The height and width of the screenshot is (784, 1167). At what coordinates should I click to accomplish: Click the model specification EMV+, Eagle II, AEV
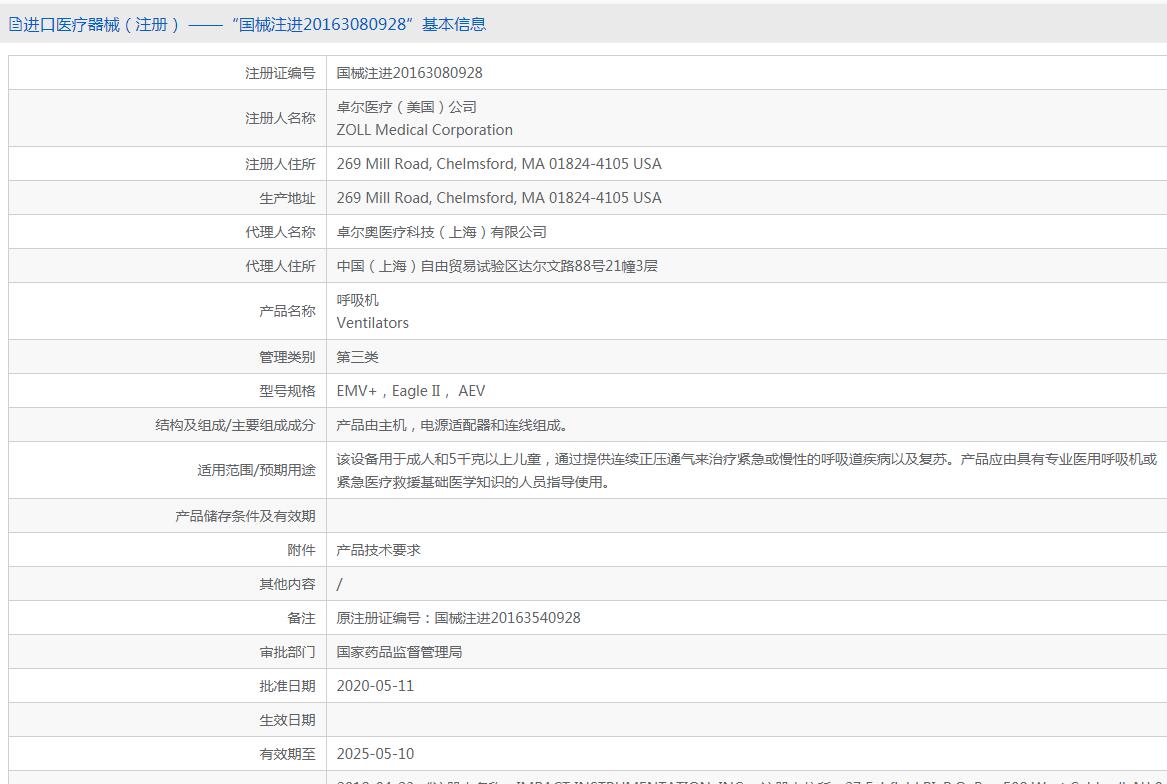[x=411, y=392]
